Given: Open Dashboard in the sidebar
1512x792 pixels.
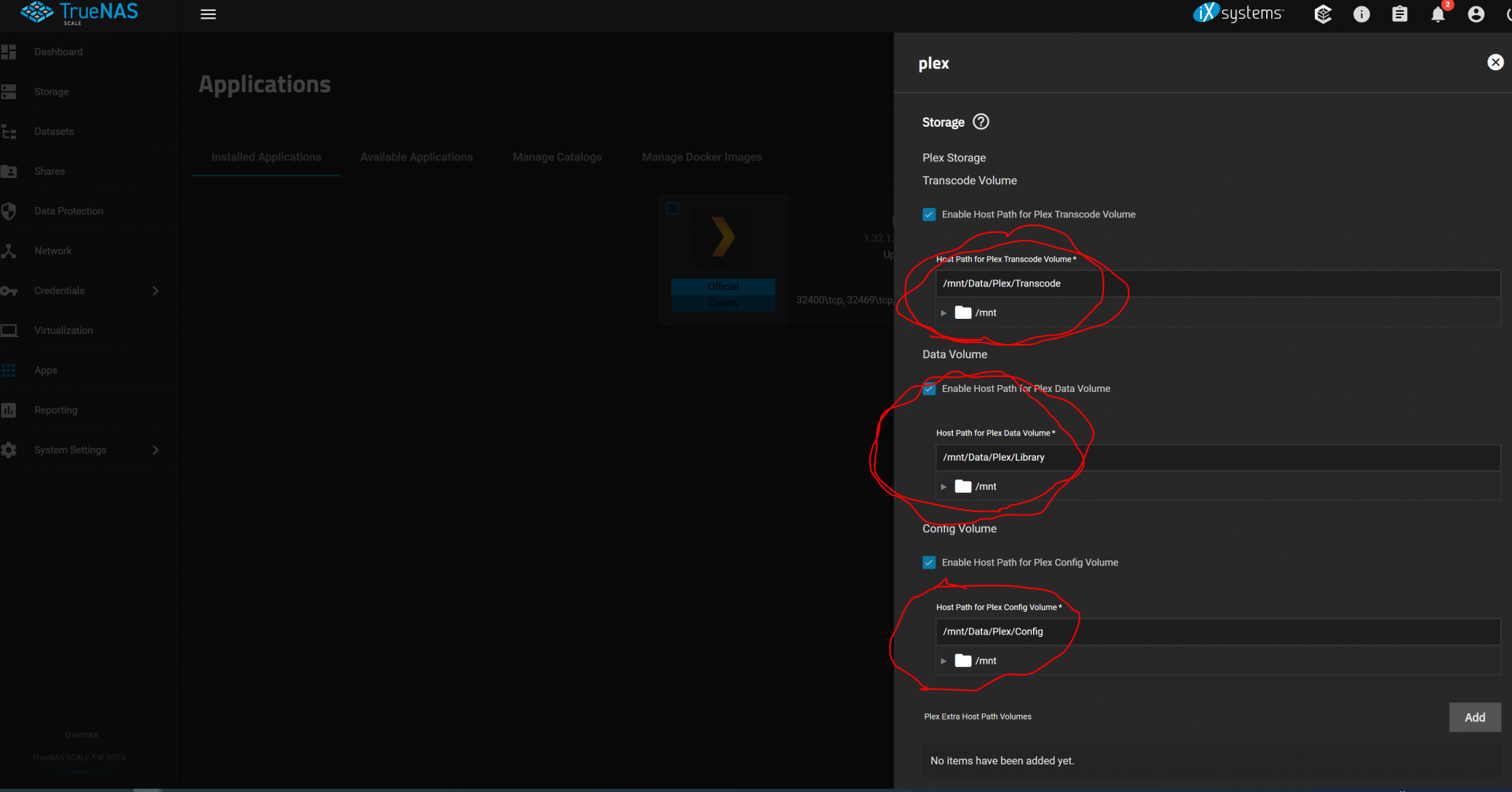Looking at the screenshot, I should coord(58,52).
